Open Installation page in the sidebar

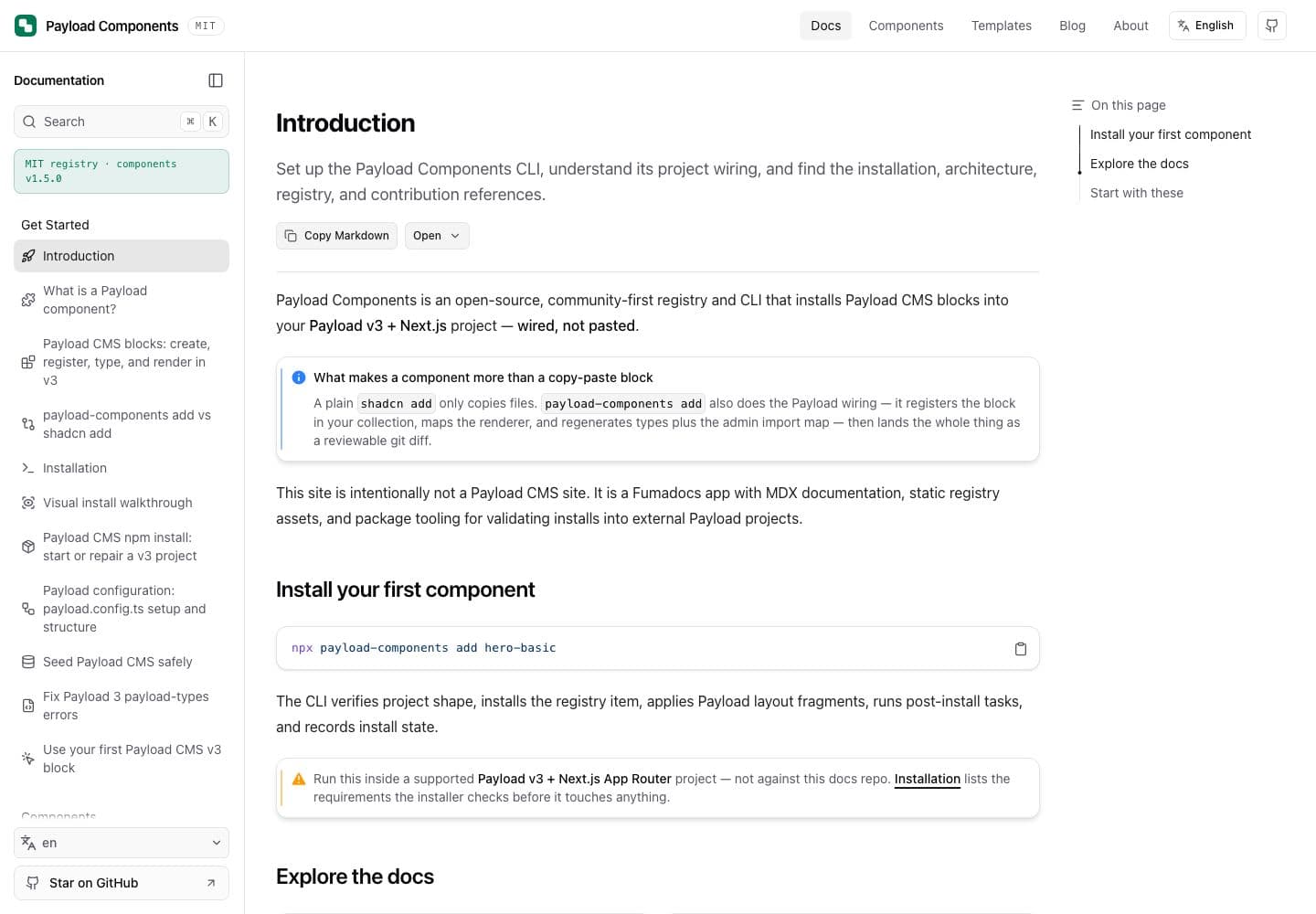click(122, 468)
